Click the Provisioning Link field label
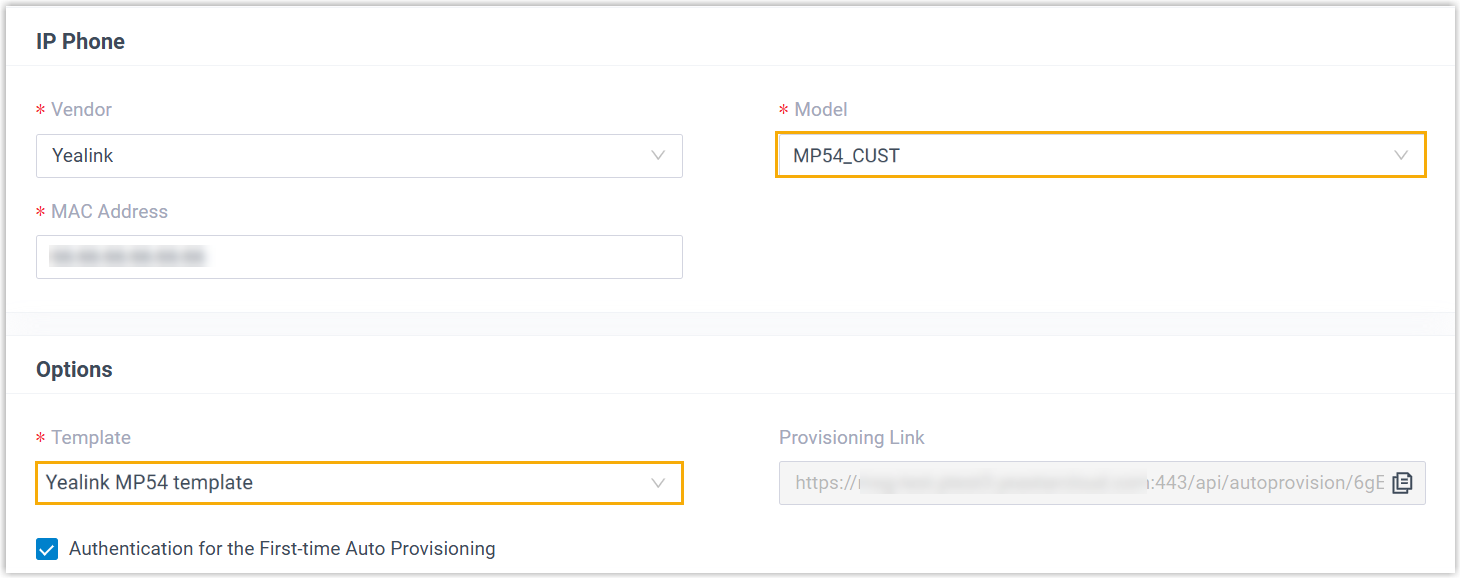 pyautogui.click(x=851, y=438)
